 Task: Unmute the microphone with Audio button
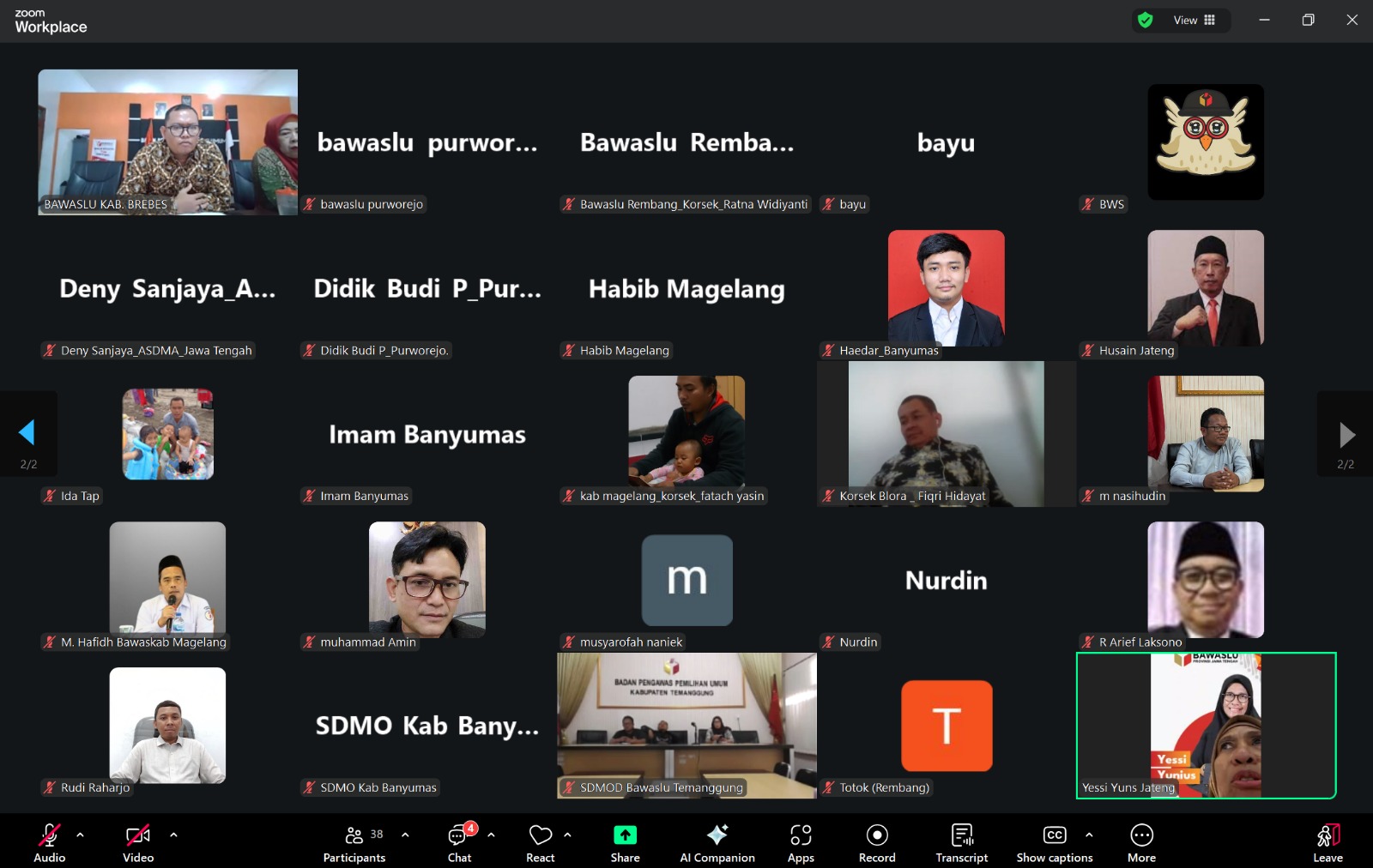tap(50, 843)
